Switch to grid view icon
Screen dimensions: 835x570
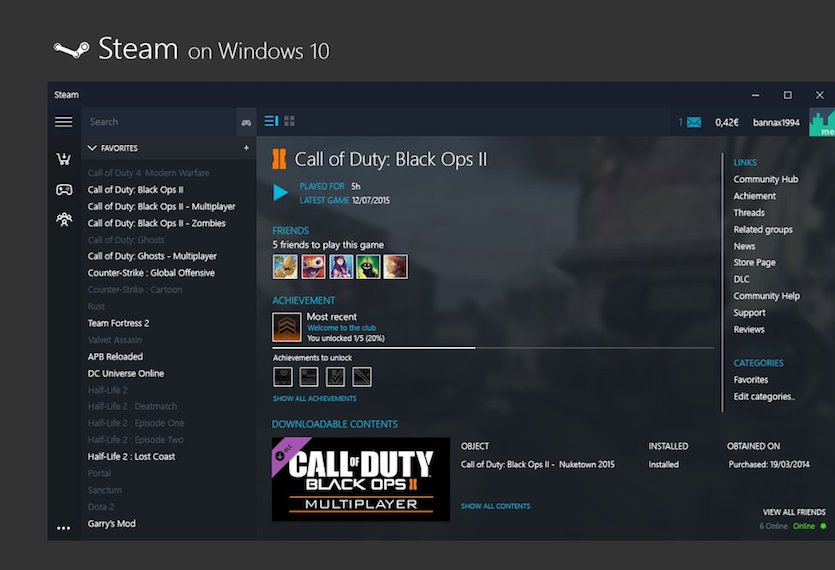pyautogui.click(x=289, y=121)
